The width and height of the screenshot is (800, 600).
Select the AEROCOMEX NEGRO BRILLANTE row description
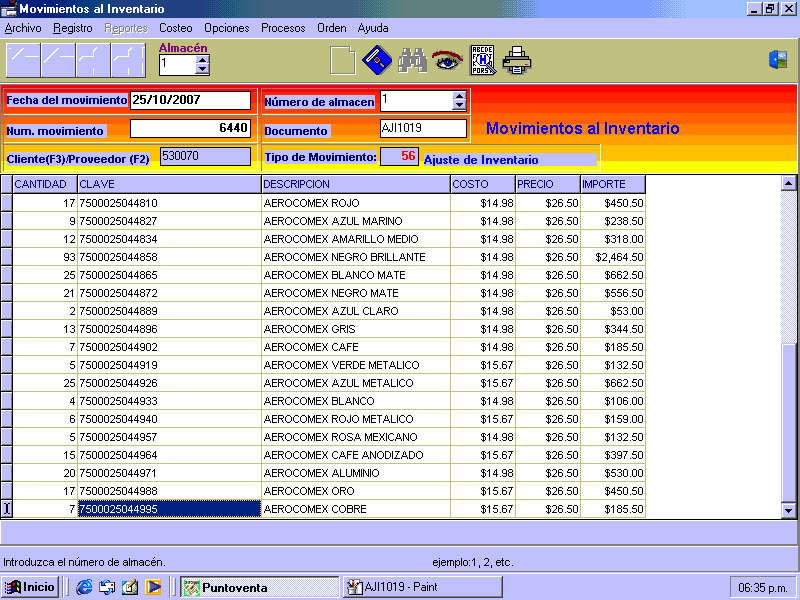click(355, 257)
